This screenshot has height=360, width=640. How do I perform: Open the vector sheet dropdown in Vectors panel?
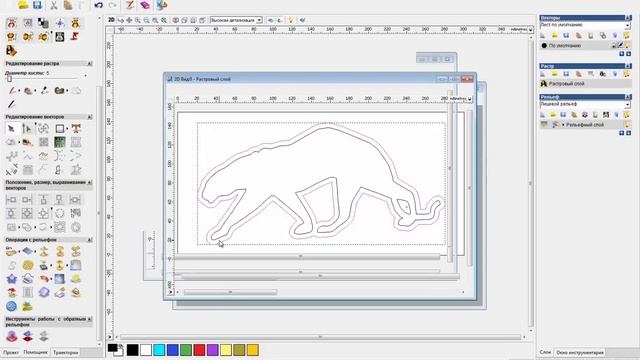627,25
